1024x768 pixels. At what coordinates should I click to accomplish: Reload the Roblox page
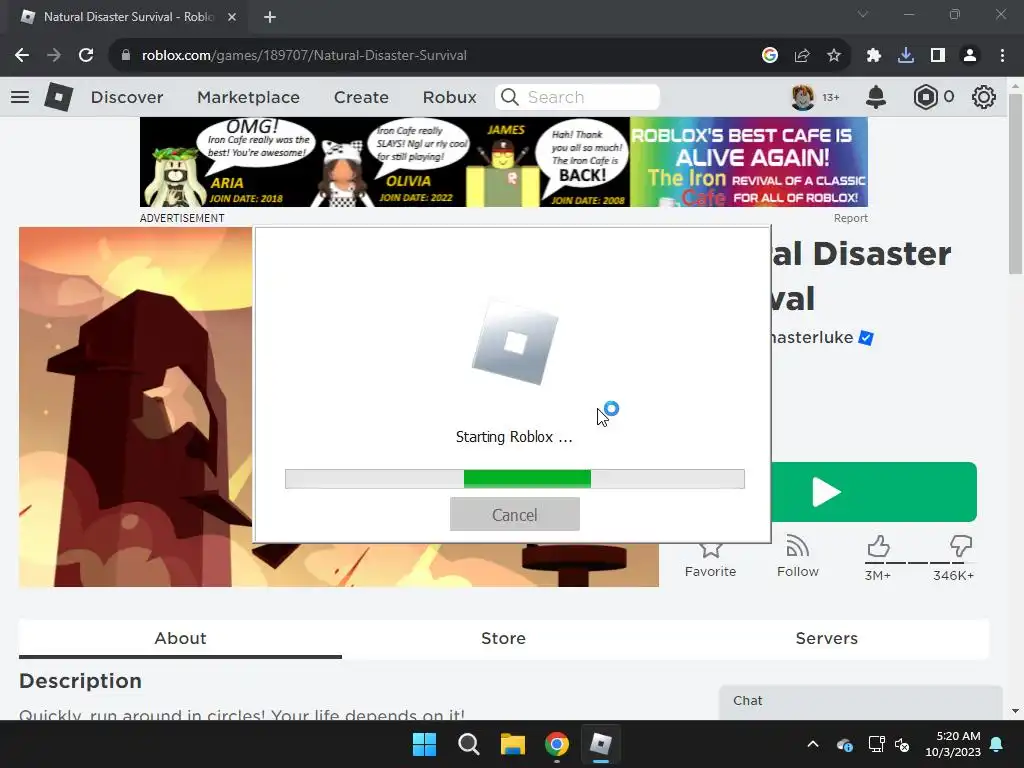[86, 56]
